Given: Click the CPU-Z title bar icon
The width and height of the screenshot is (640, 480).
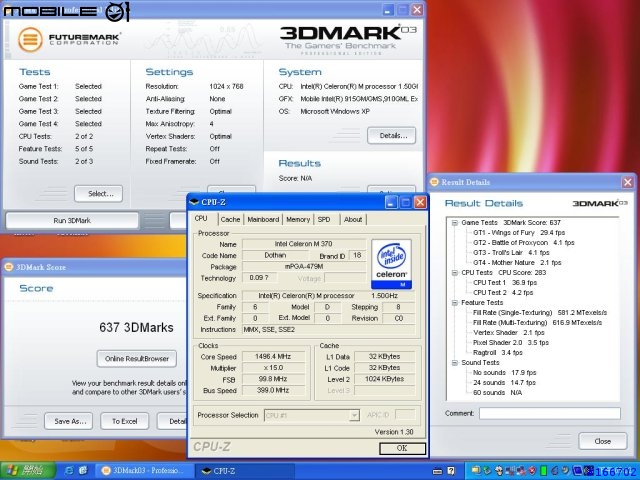Looking at the screenshot, I should pyautogui.click(x=194, y=202).
